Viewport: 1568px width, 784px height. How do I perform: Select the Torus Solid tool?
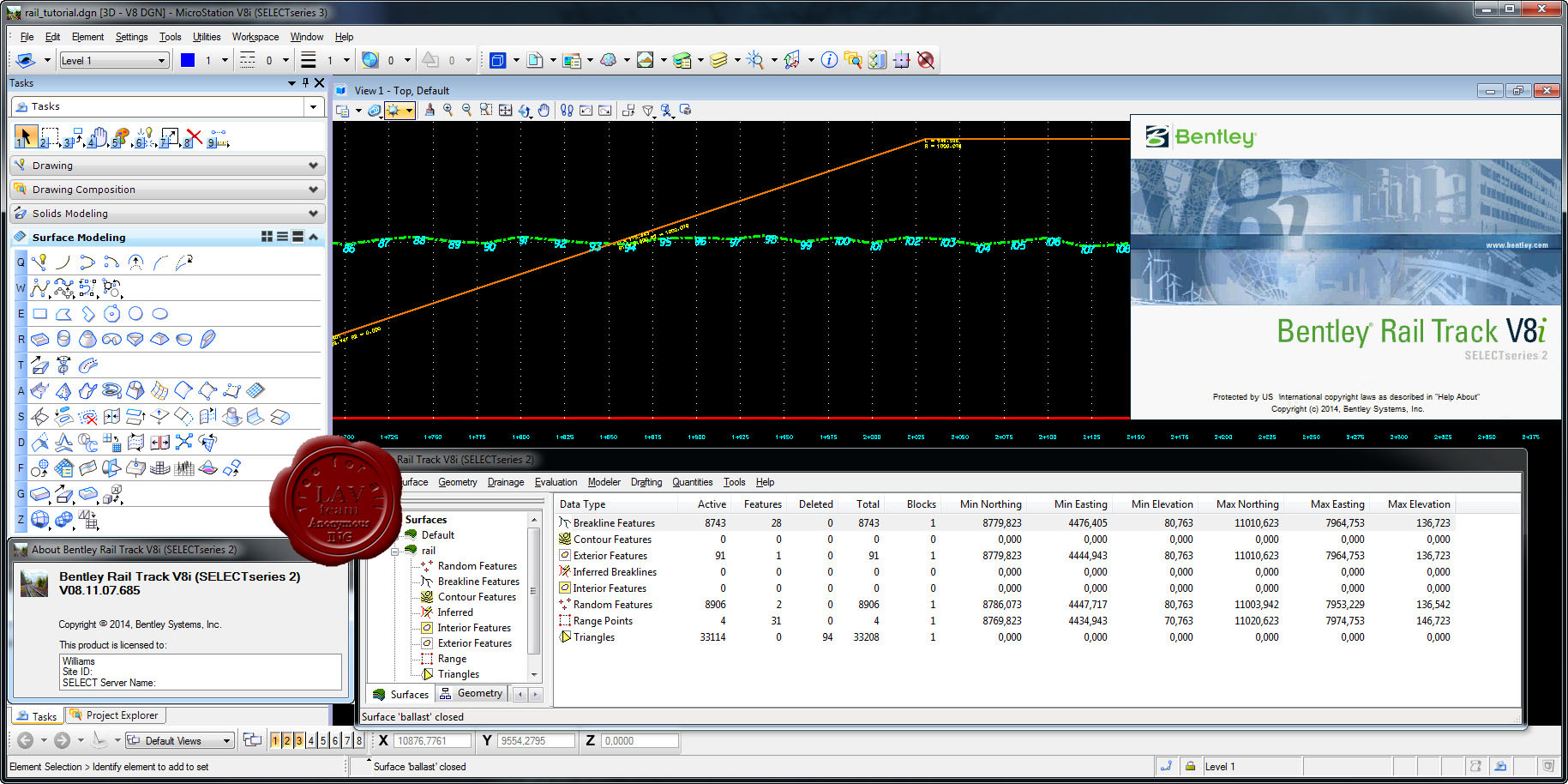click(111, 340)
